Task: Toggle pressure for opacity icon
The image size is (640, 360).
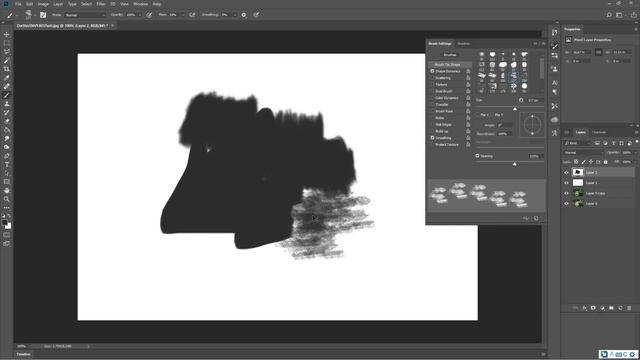Action: point(149,15)
